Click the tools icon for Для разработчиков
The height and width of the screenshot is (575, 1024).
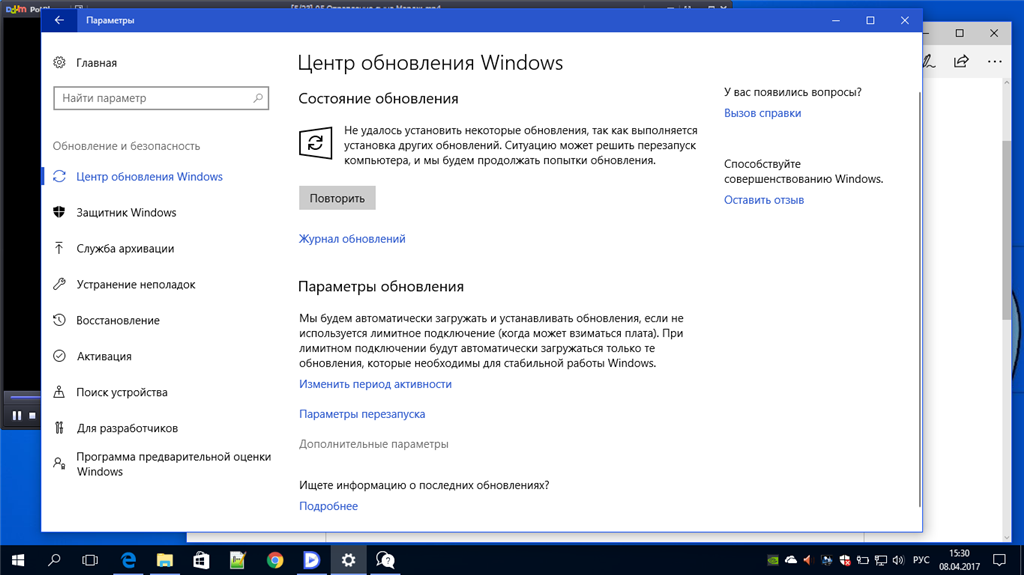59,428
